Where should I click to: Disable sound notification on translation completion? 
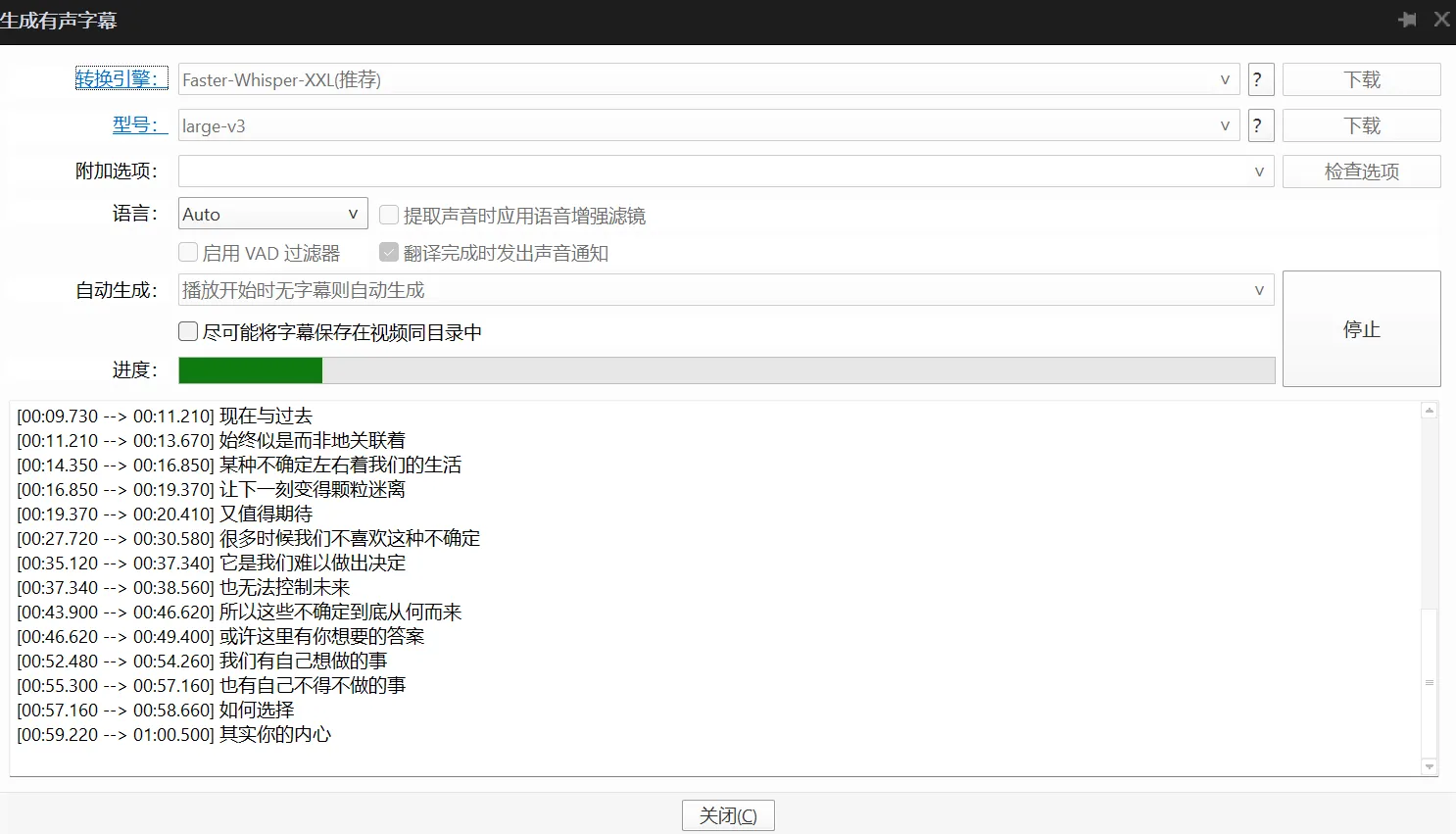click(388, 252)
